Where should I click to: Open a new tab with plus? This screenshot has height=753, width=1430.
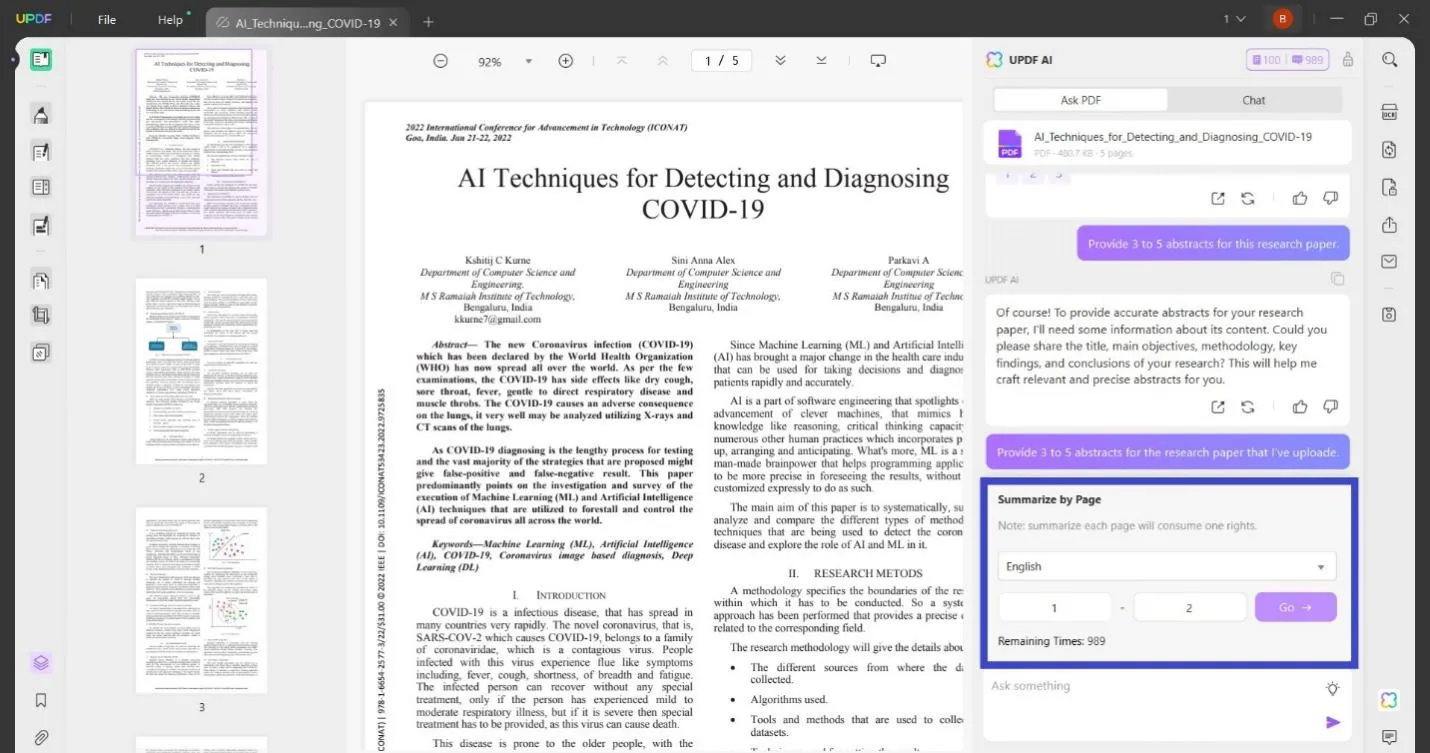click(428, 22)
